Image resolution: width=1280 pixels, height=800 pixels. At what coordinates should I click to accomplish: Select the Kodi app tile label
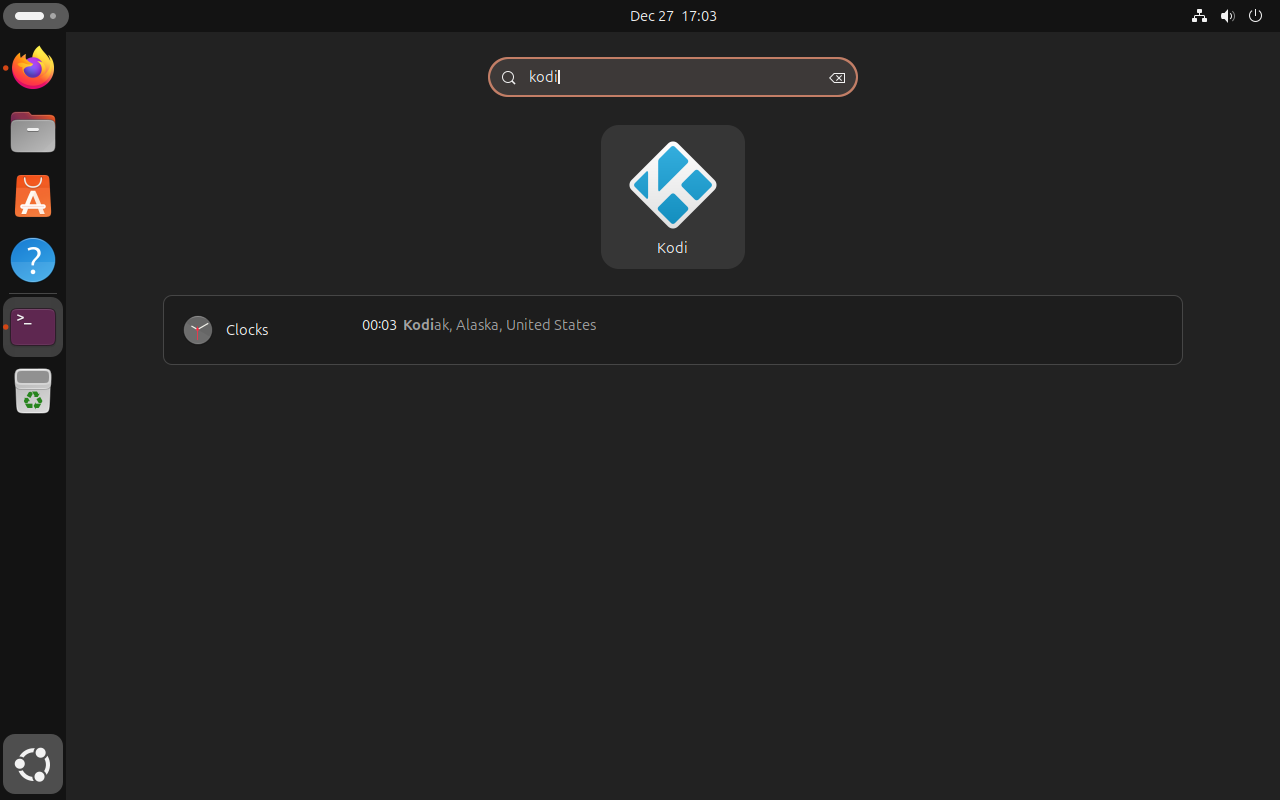tap(672, 248)
